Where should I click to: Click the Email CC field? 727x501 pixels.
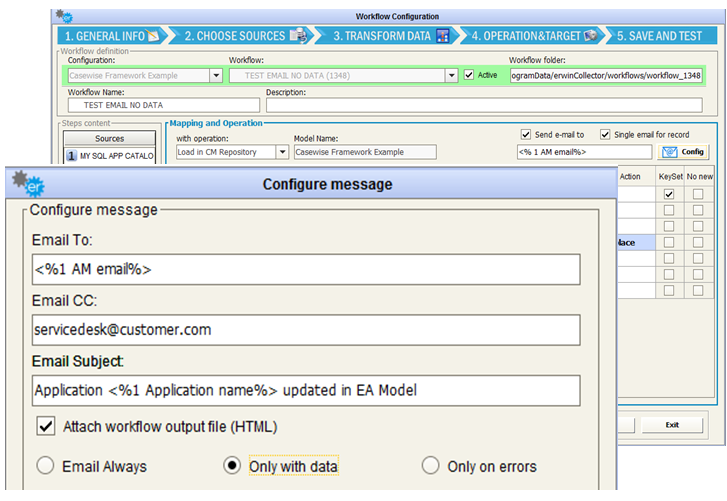pyautogui.click(x=306, y=330)
